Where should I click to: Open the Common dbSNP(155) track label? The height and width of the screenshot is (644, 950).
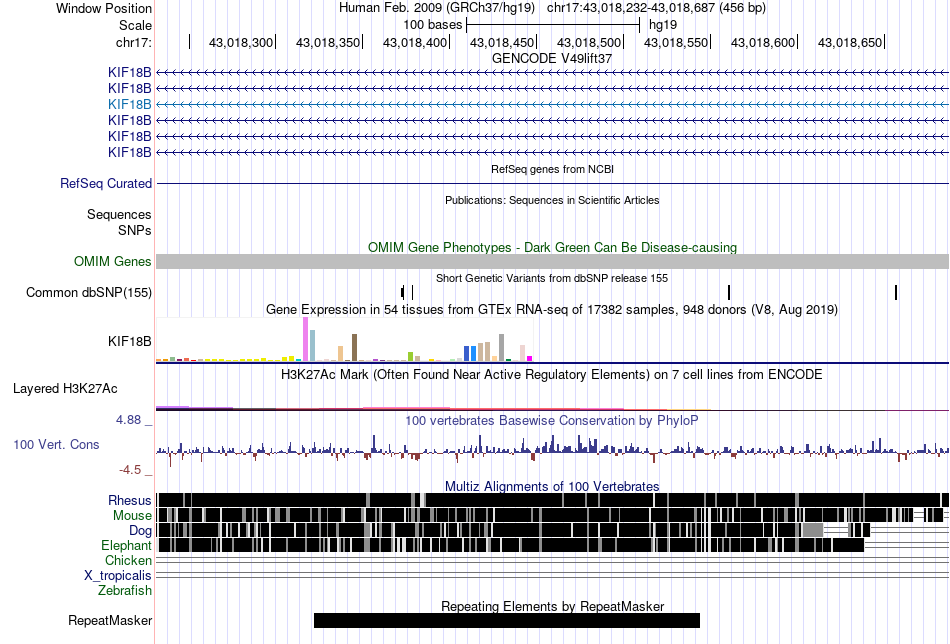(89, 293)
